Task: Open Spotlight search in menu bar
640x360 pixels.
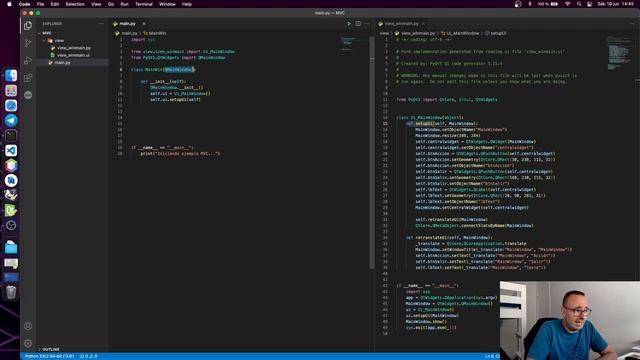Action: point(579,4)
